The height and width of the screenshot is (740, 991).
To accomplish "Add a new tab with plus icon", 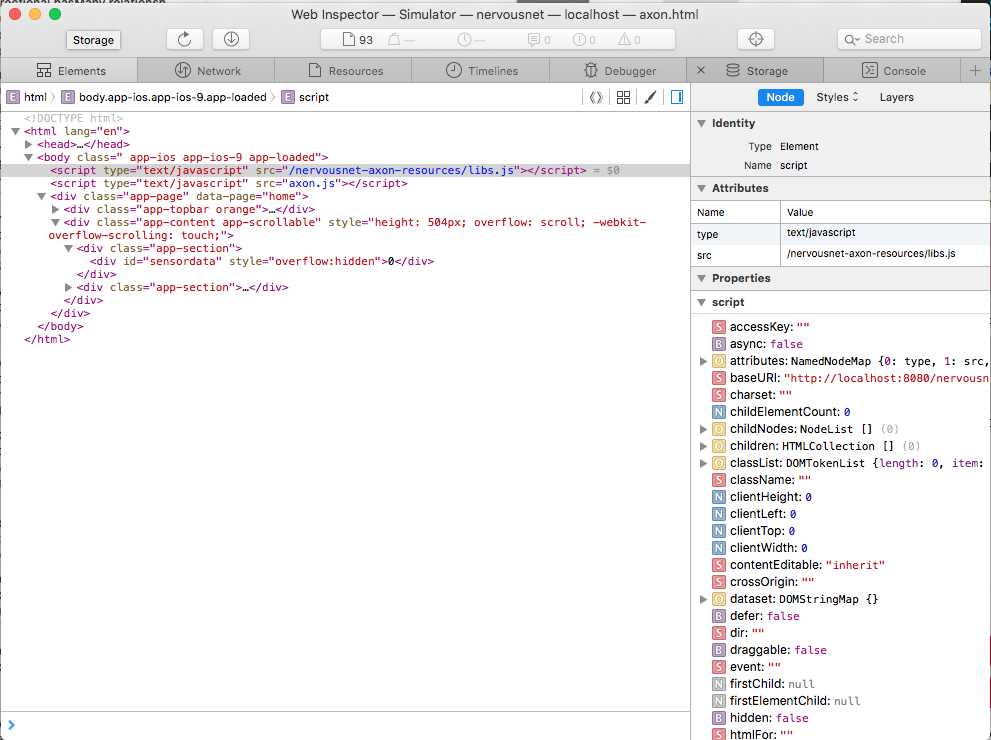I will pyautogui.click(x=975, y=70).
